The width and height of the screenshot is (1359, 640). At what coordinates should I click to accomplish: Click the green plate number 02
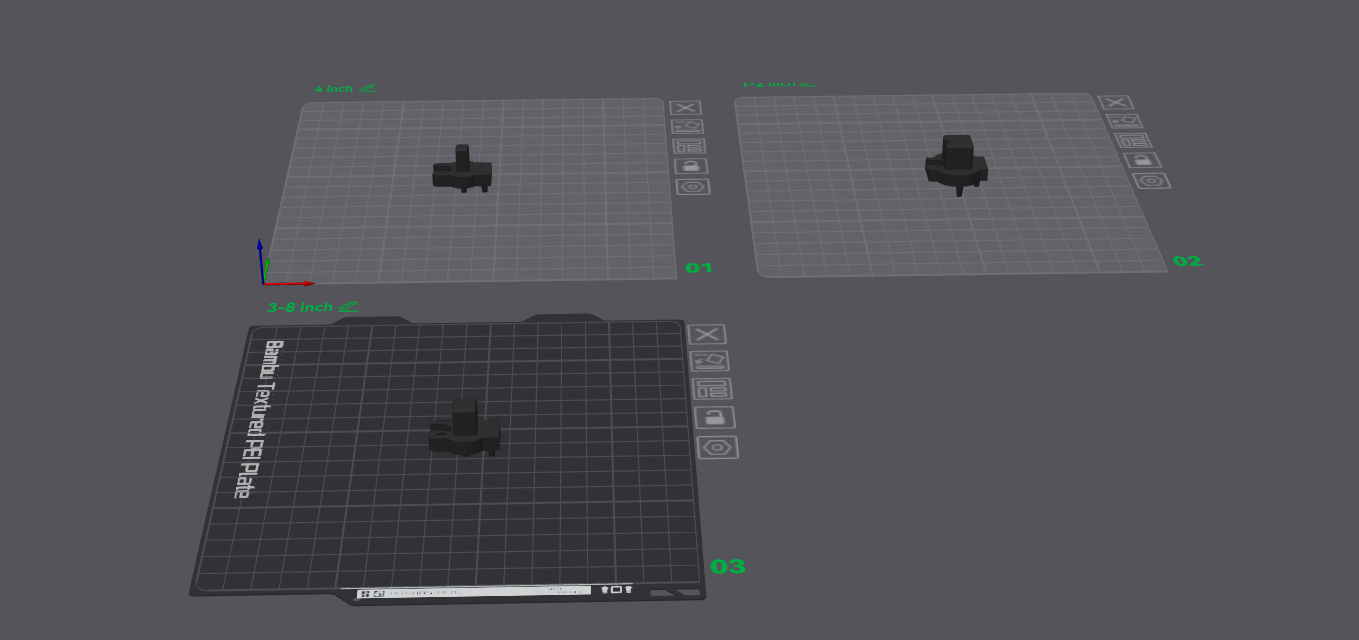click(x=1187, y=261)
